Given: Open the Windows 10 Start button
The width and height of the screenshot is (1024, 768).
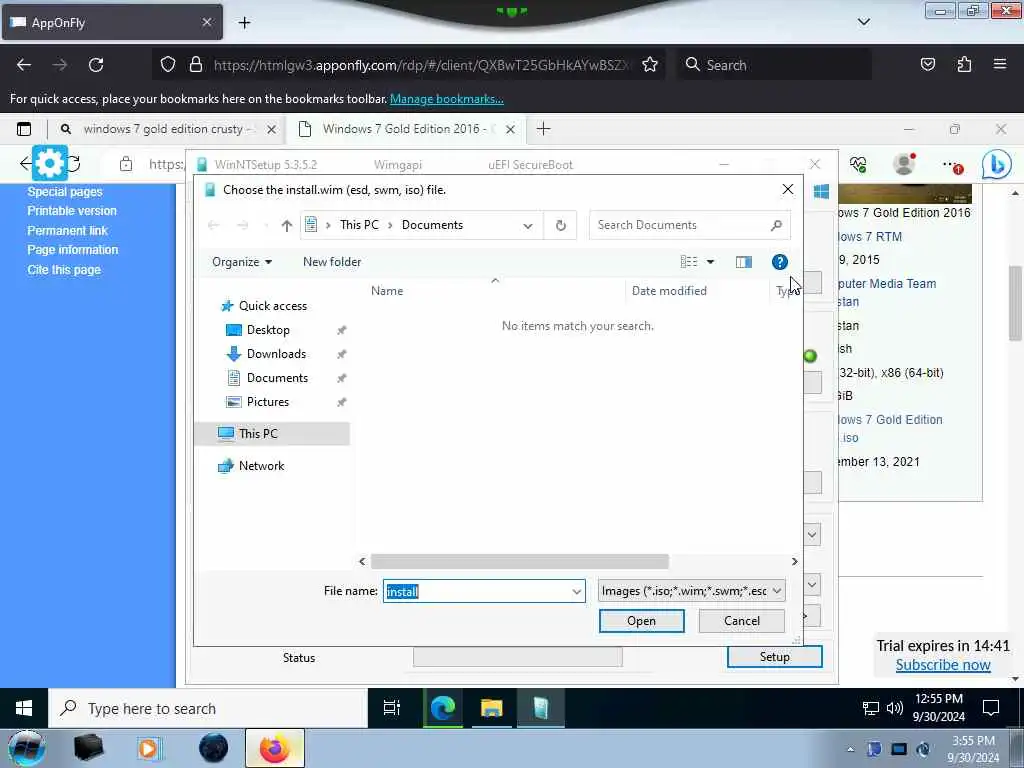Looking at the screenshot, I should click(24, 708).
